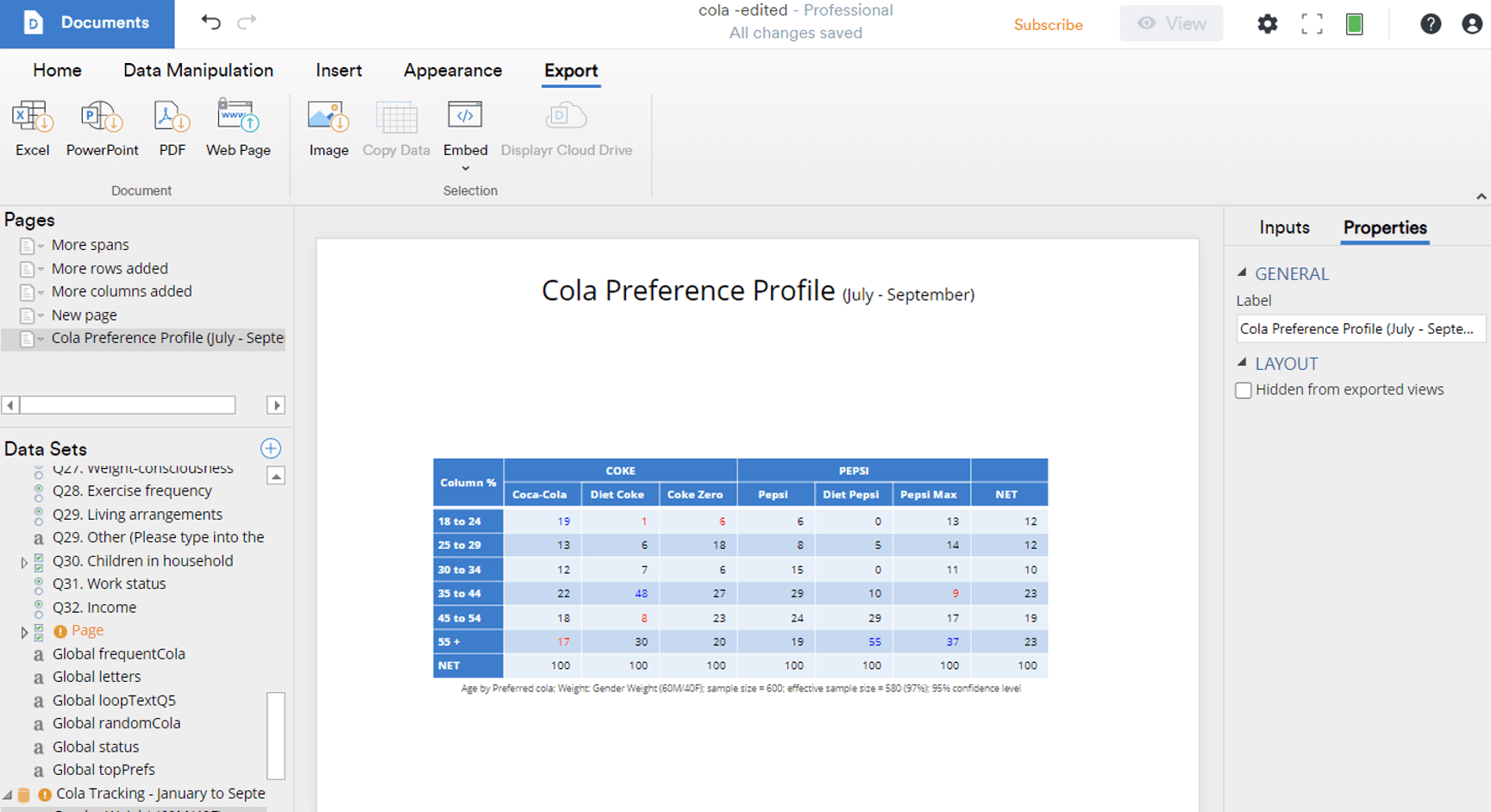This screenshot has height=812, width=1491.
Task: Open the settings gear menu
Action: (1267, 24)
